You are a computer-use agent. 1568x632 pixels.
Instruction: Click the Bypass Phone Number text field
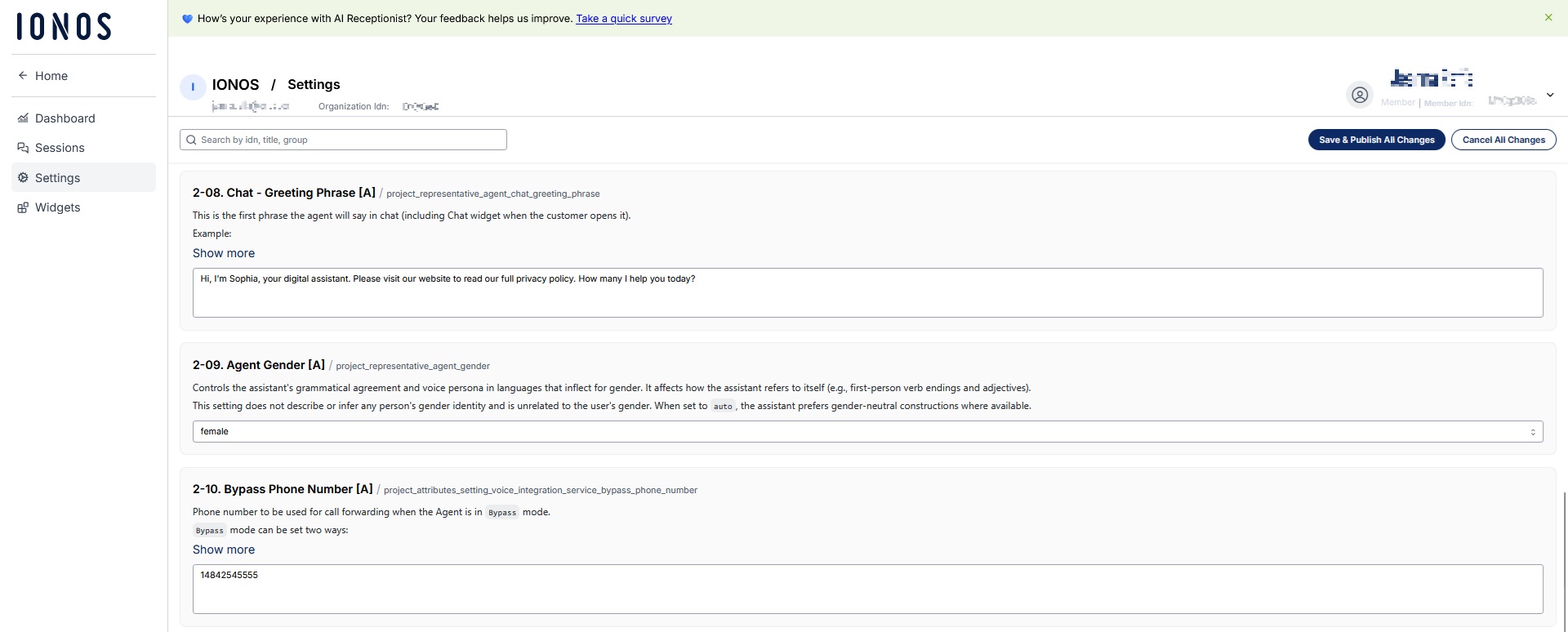(867, 589)
